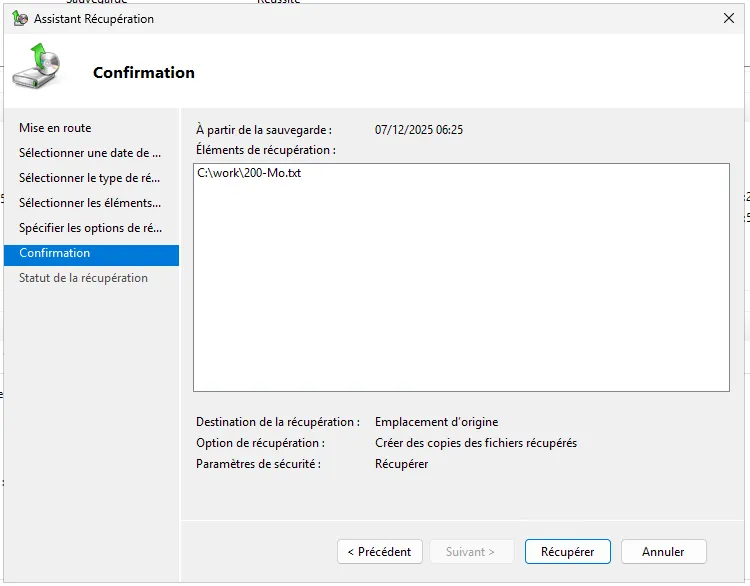750x586 pixels.
Task: Start the restore with the Récupérer button
Action: [567, 552]
